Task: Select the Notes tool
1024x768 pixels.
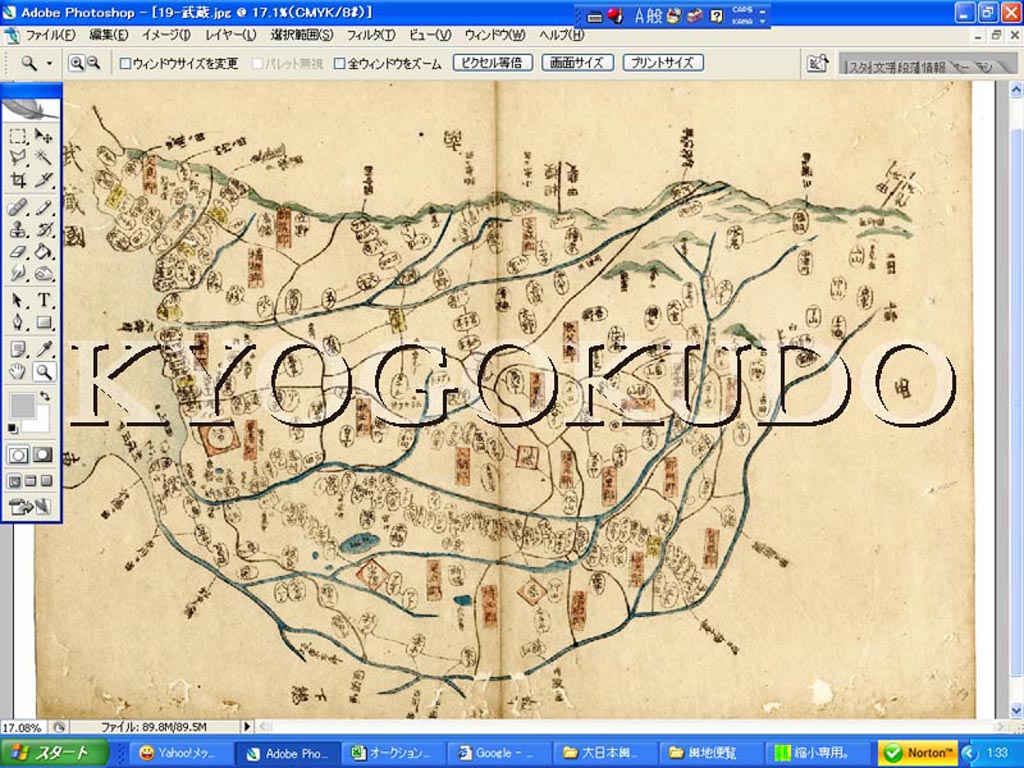Action: [x=18, y=349]
